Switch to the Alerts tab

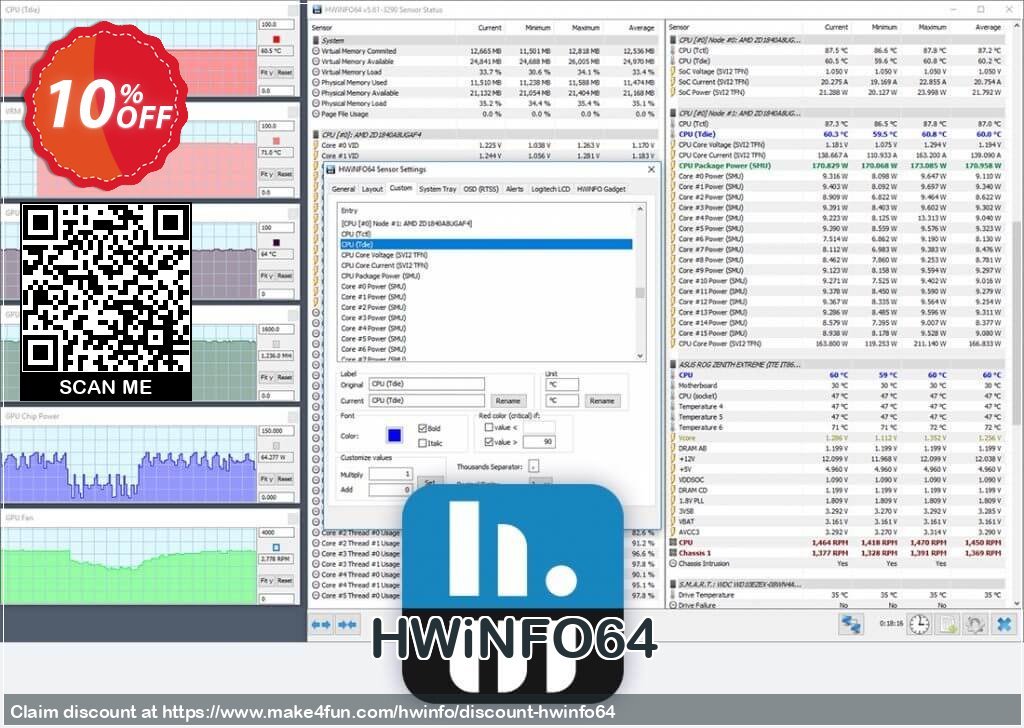pos(515,189)
